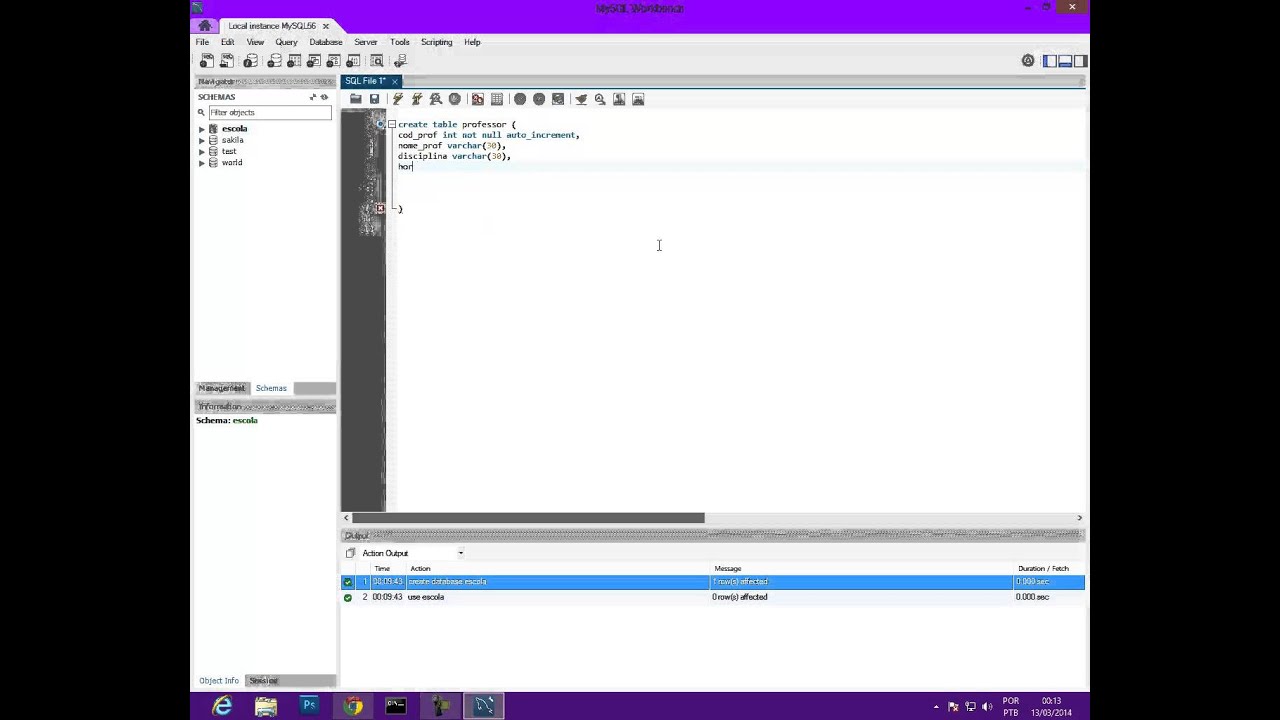Click the right arrow of horizontal scrollbar
The height and width of the screenshot is (720, 1280).
pos(1079,518)
